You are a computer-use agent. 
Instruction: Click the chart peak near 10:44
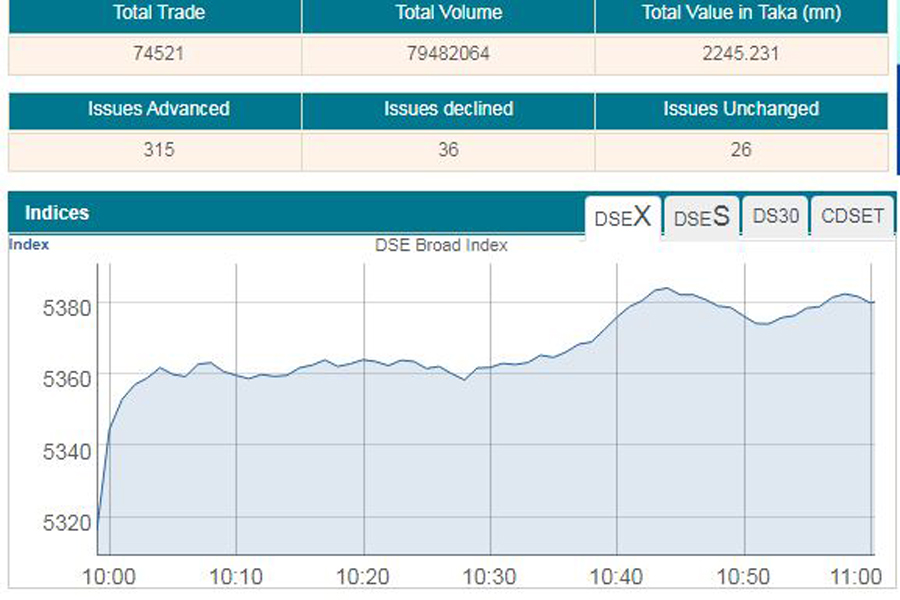(x=663, y=289)
